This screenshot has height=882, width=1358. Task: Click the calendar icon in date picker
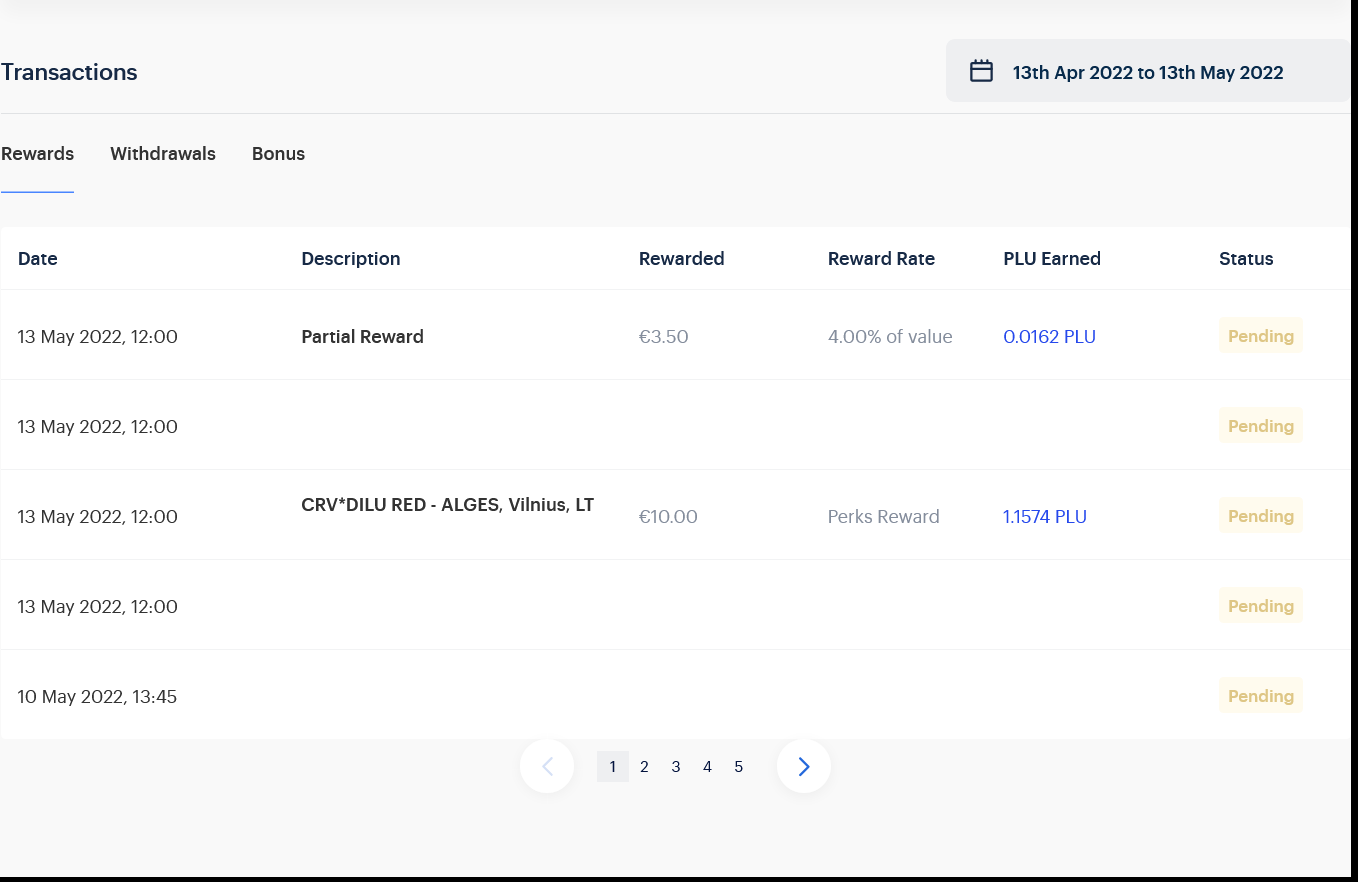[x=981, y=71]
